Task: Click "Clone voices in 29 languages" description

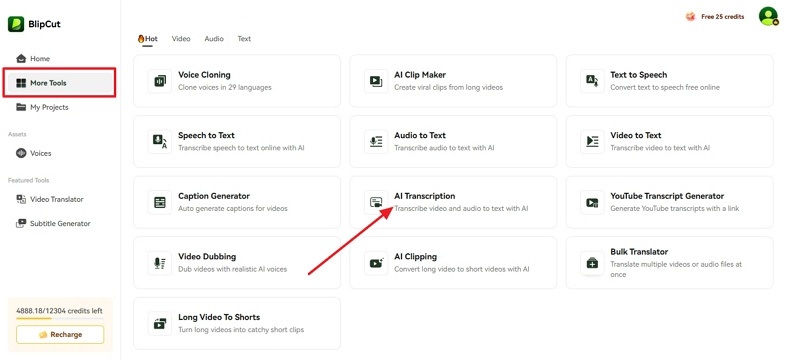Action: coord(225,87)
